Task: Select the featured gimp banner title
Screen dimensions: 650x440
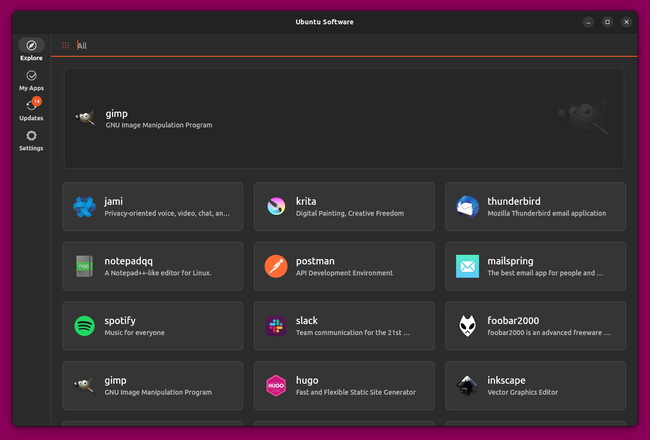Action: click(x=116, y=114)
